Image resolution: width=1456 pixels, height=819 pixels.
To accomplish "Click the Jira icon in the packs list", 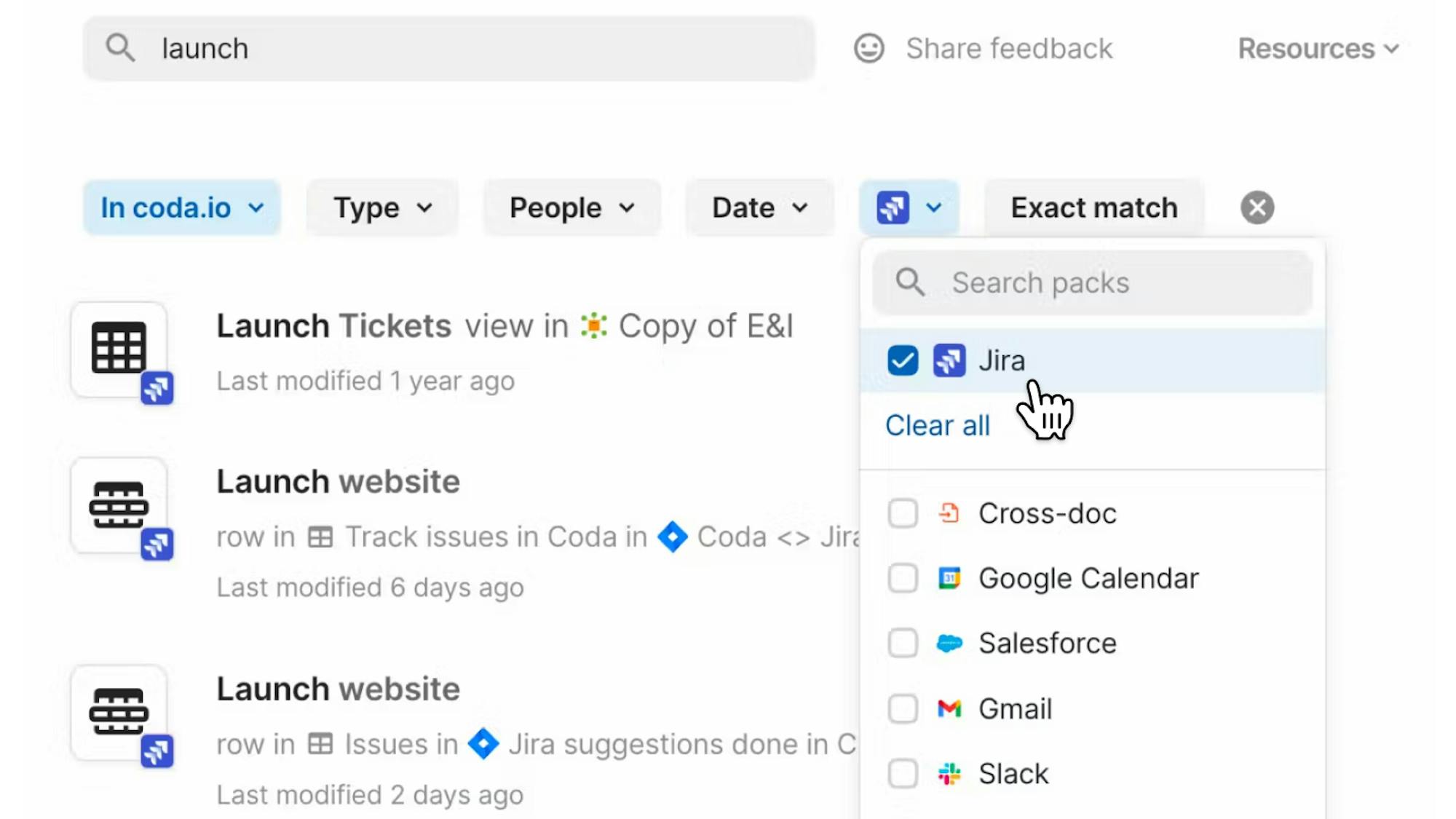I will 949,360.
